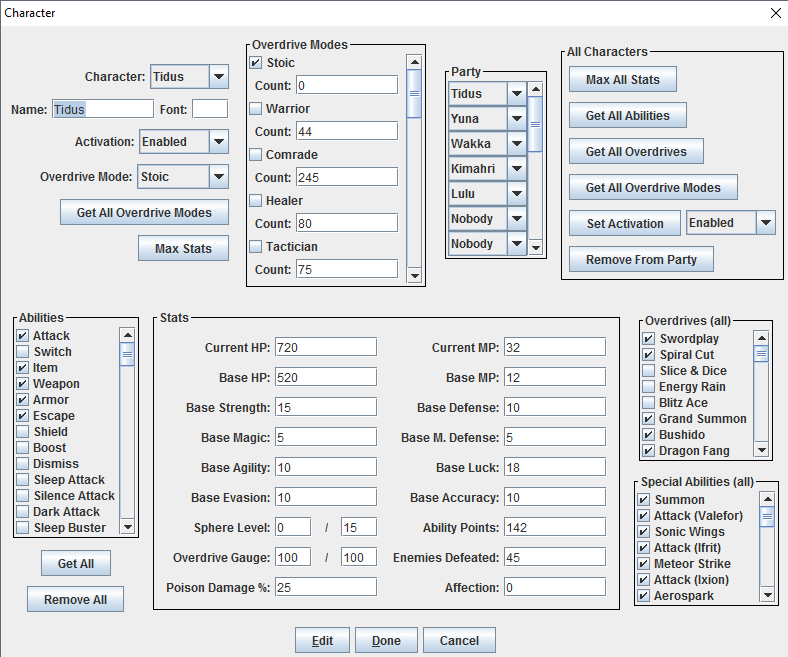The height and width of the screenshot is (657, 788).
Task: Click the Enemies Defeated field
Action: 555,557
